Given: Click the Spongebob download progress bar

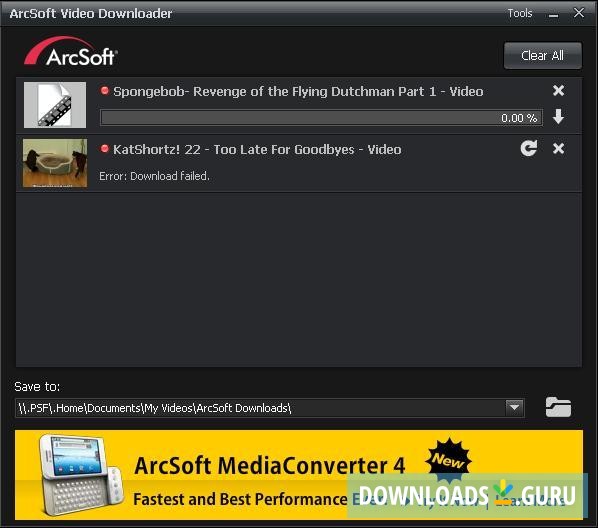Looking at the screenshot, I should pos(321,118).
